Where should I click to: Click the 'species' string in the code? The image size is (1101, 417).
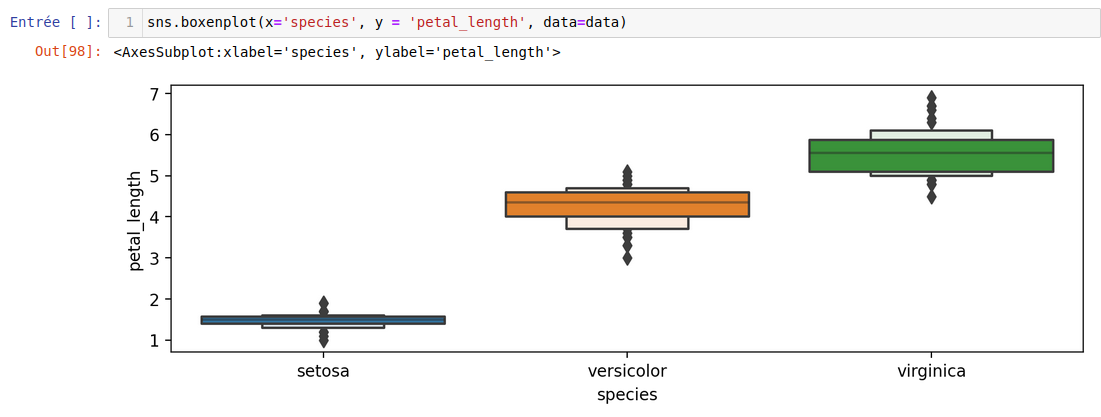click(318, 22)
